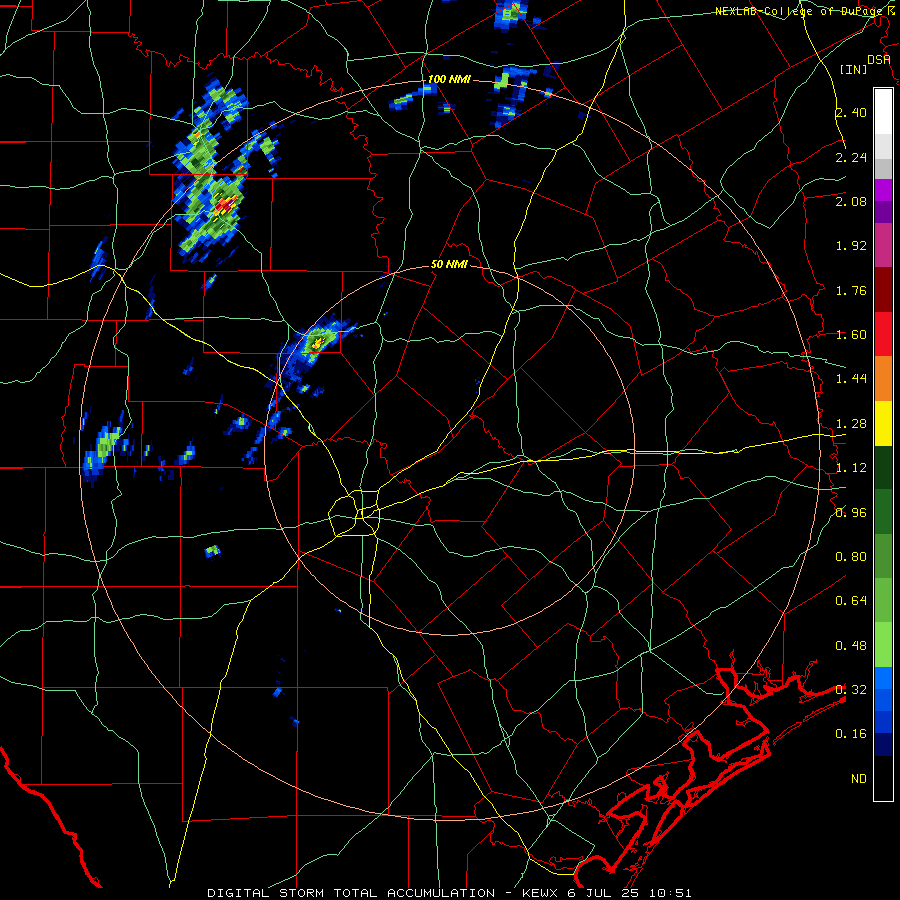900x900 pixels.
Task: Click the yellow-cored storm cell by the 50 NMI ring
Action: coord(317,344)
